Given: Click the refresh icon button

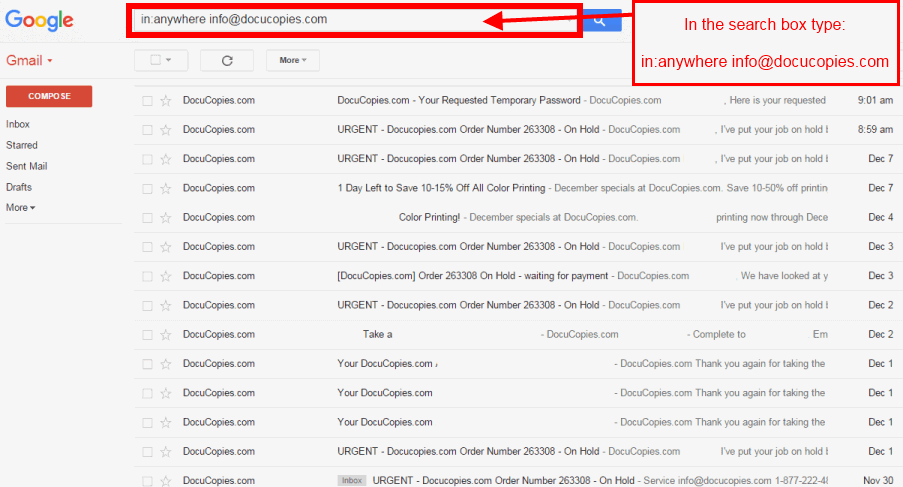Looking at the screenshot, I should (x=227, y=61).
